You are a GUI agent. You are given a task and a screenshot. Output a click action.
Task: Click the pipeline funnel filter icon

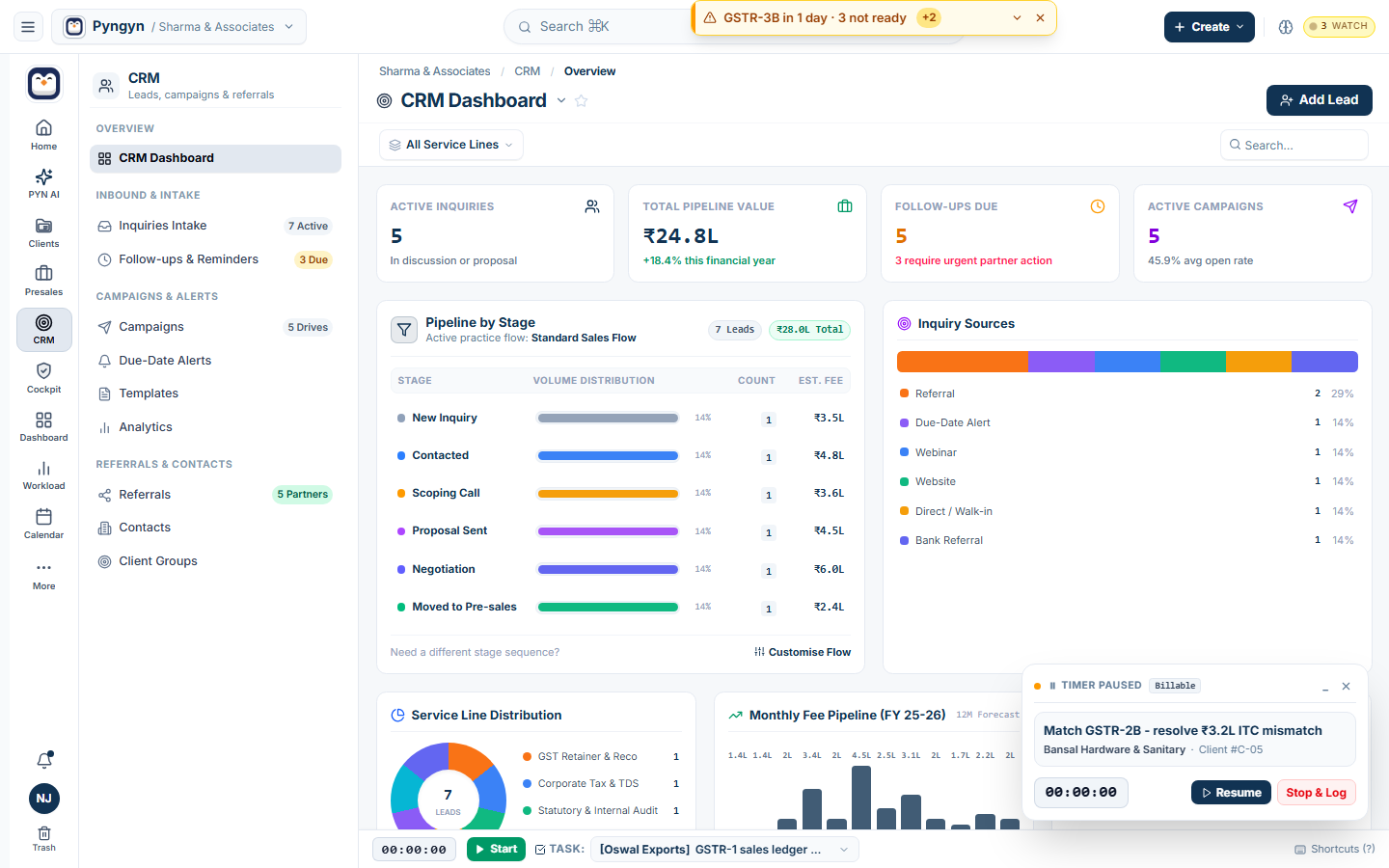pyautogui.click(x=404, y=330)
